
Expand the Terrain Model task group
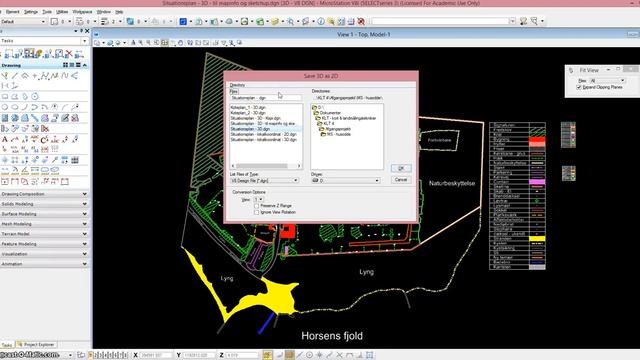(44, 234)
